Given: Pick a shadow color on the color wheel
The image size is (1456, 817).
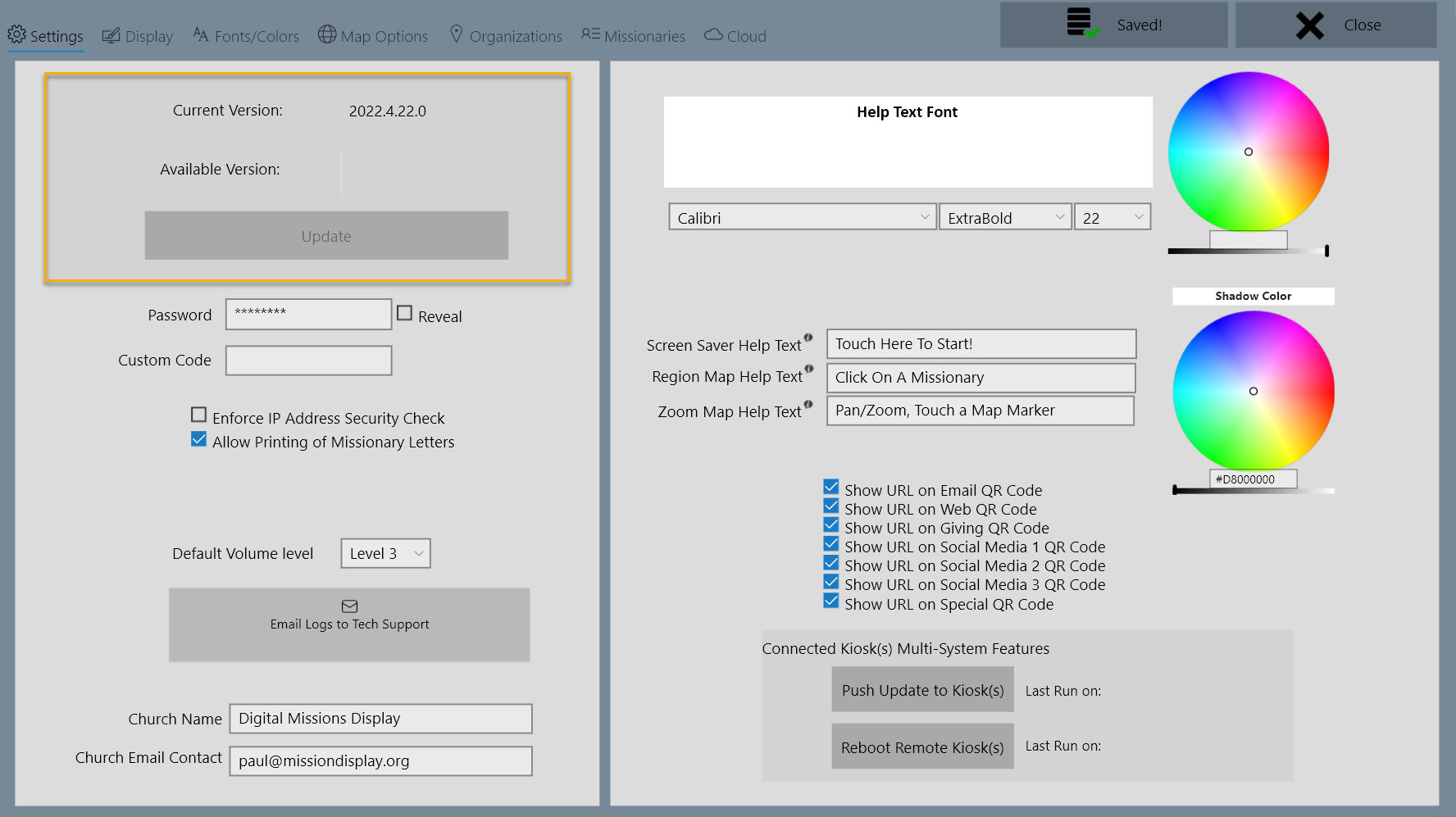Looking at the screenshot, I should pyautogui.click(x=1254, y=391).
